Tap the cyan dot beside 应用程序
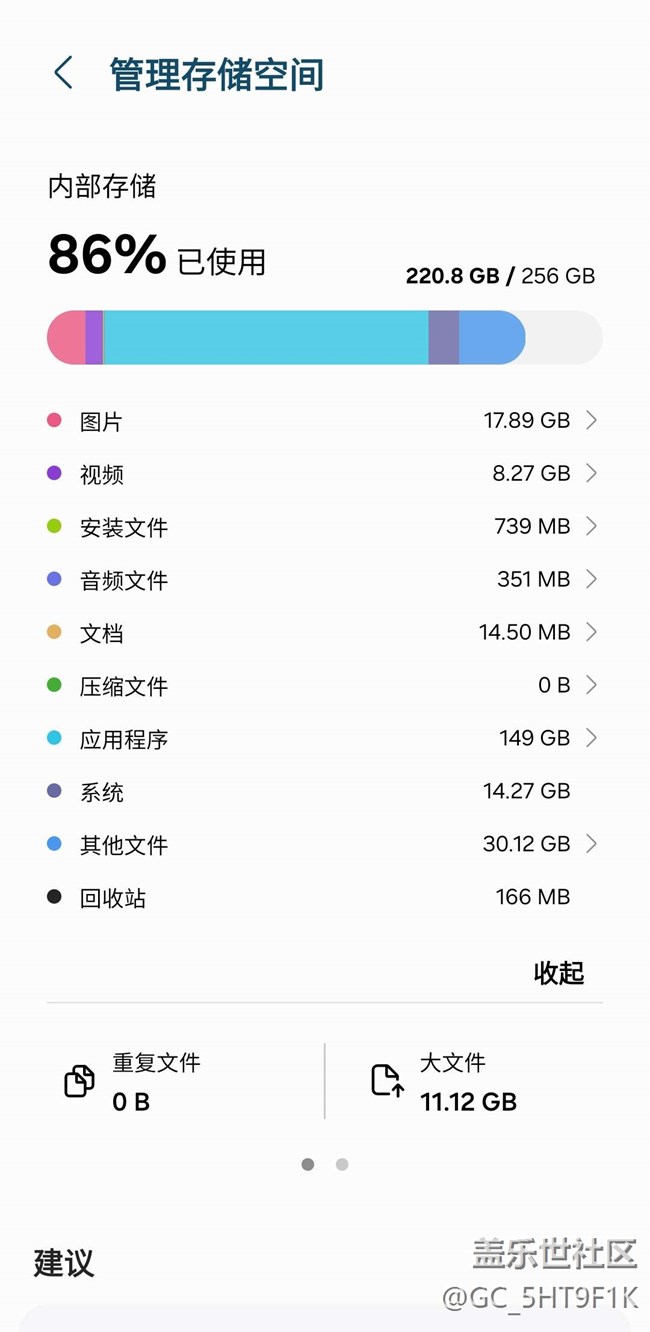The width and height of the screenshot is (650, 1332). (x=54, y=739)
